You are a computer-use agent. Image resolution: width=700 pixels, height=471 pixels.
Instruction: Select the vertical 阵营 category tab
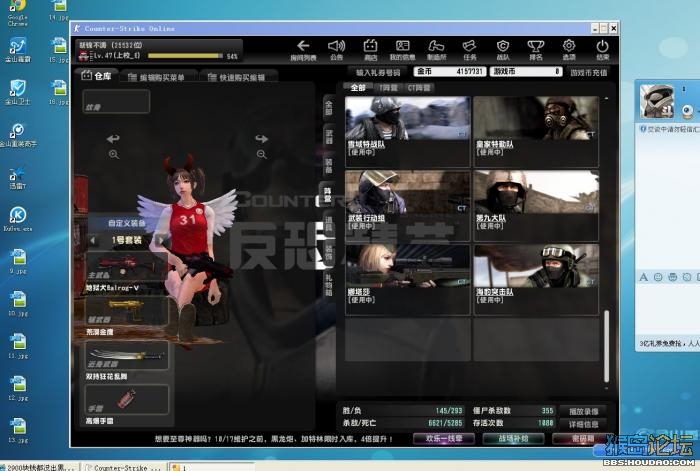click(x=328, y=195)
